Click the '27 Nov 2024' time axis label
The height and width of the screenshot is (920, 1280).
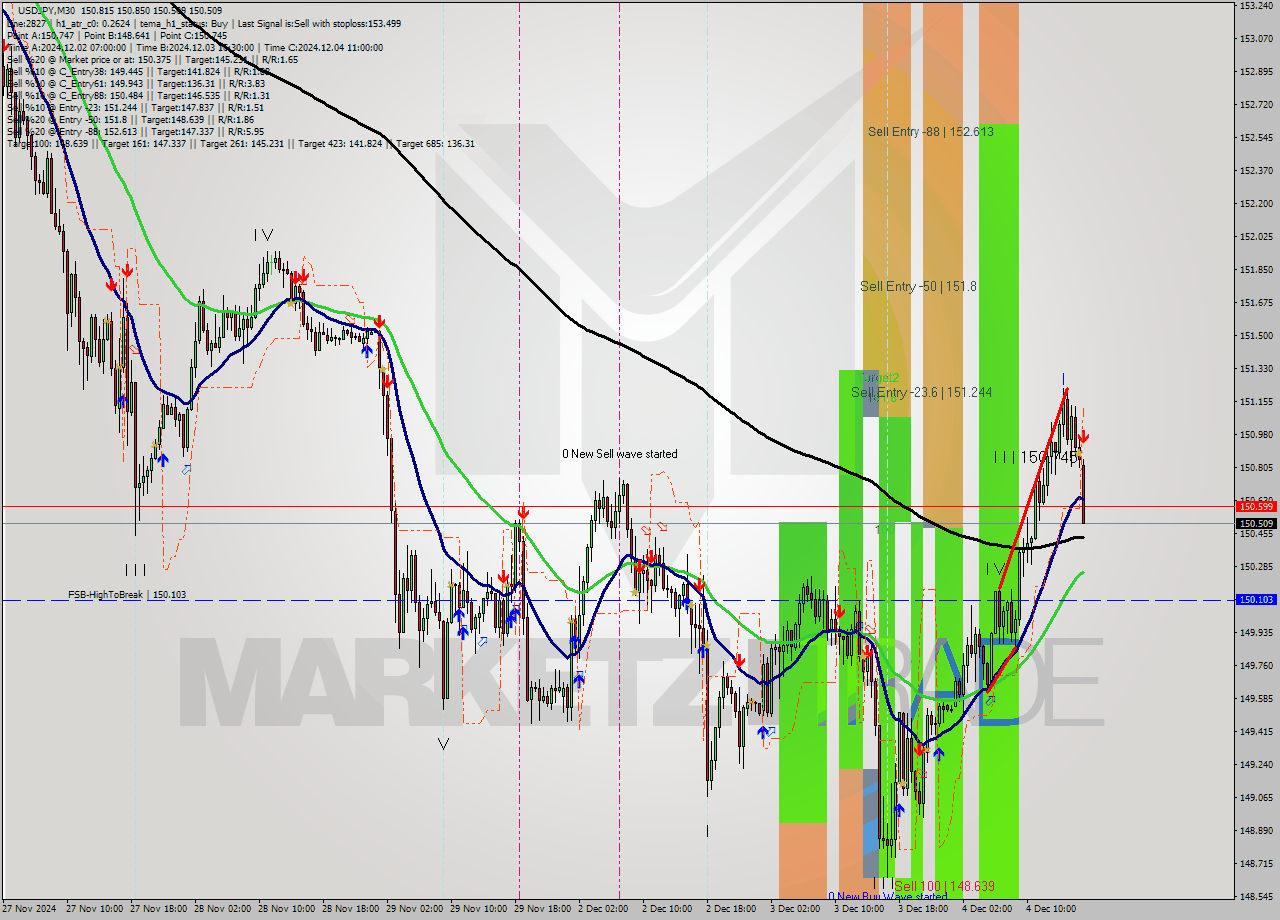[x=29, y=909]
